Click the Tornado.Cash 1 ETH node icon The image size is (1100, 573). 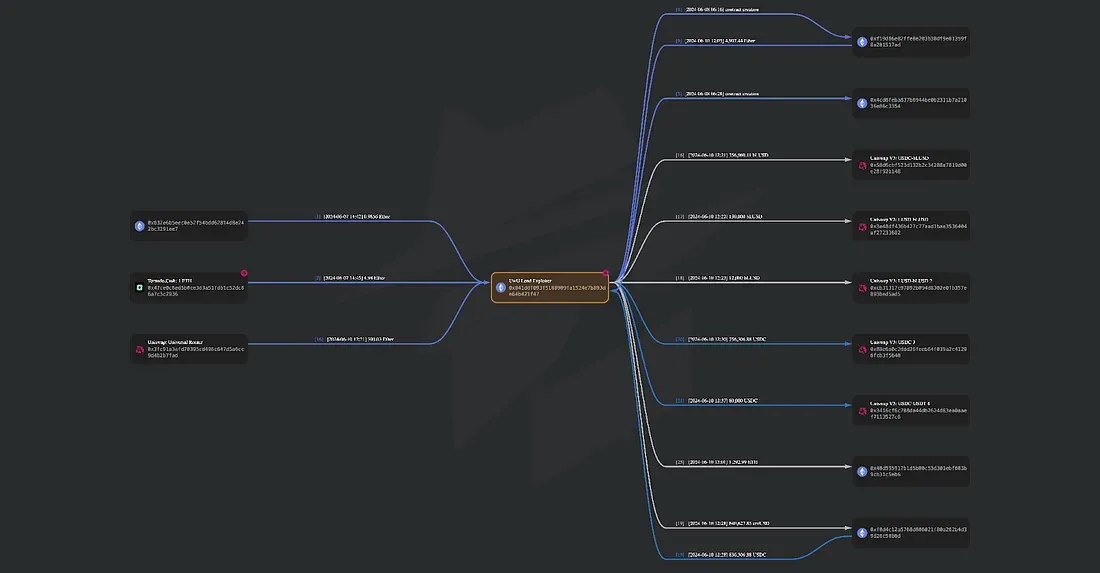click(x=139, y=288)
